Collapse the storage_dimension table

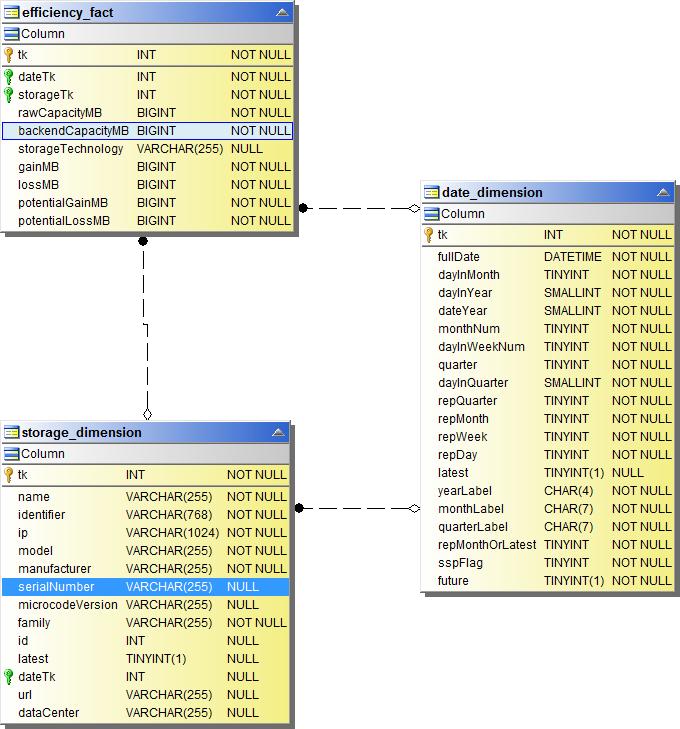click(278, 432)
